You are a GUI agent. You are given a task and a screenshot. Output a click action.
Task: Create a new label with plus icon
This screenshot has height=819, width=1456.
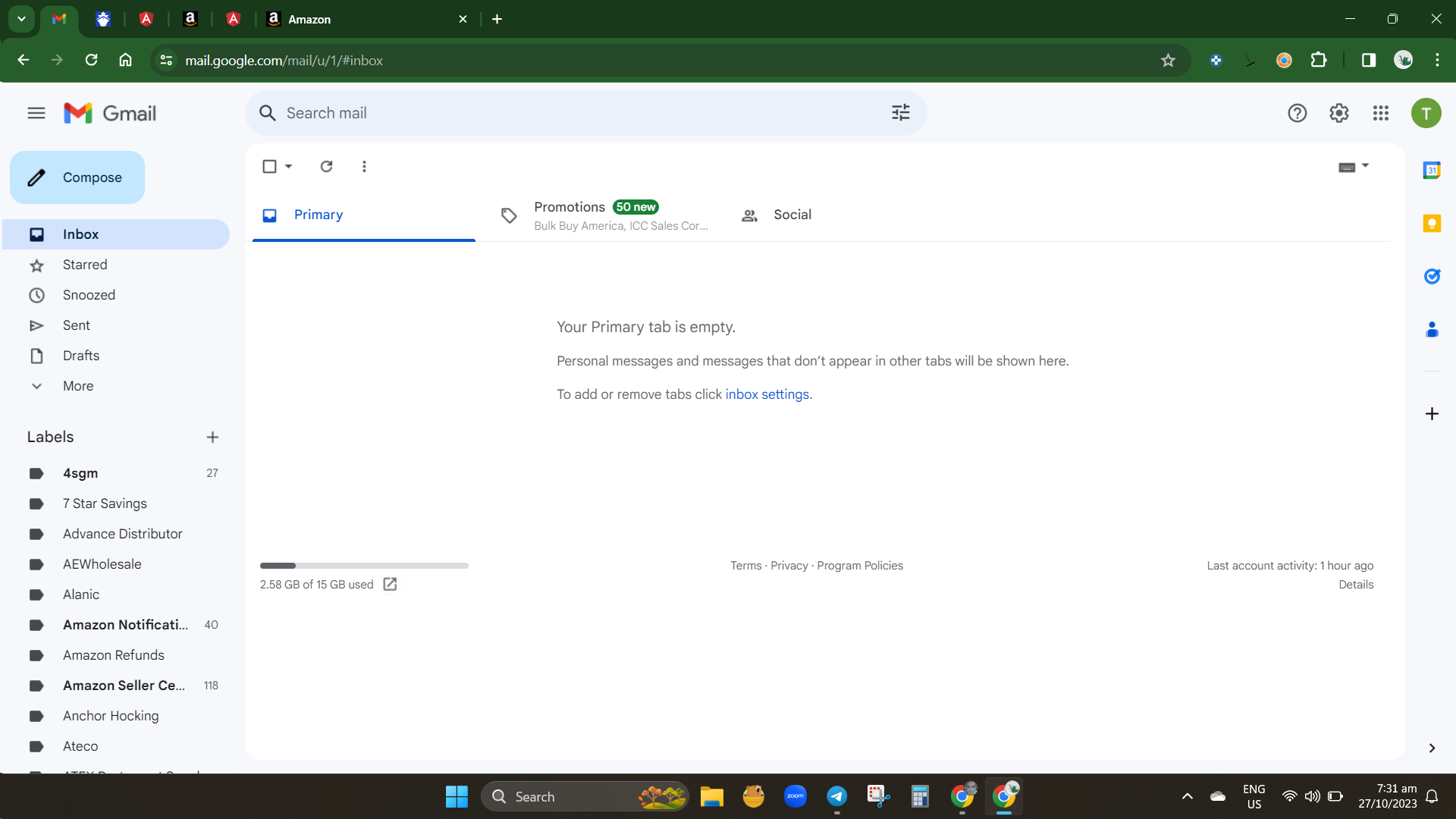(x=212, y=437)
